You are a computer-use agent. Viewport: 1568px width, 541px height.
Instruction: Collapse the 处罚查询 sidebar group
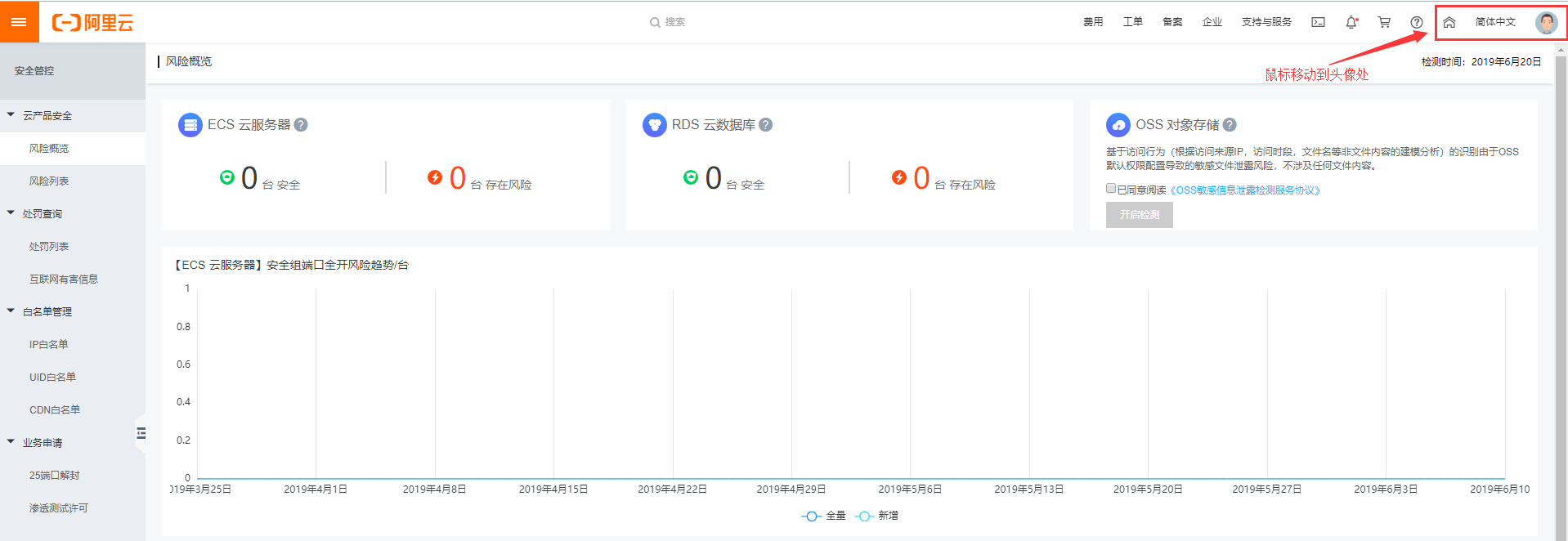point(11,213)
